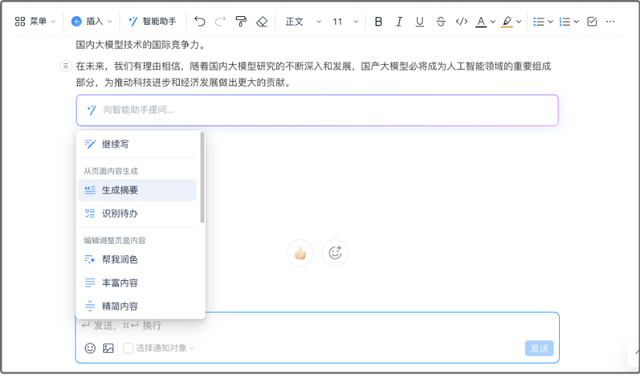
Task: Toggle italic formatting
Action: pos(399,21)
